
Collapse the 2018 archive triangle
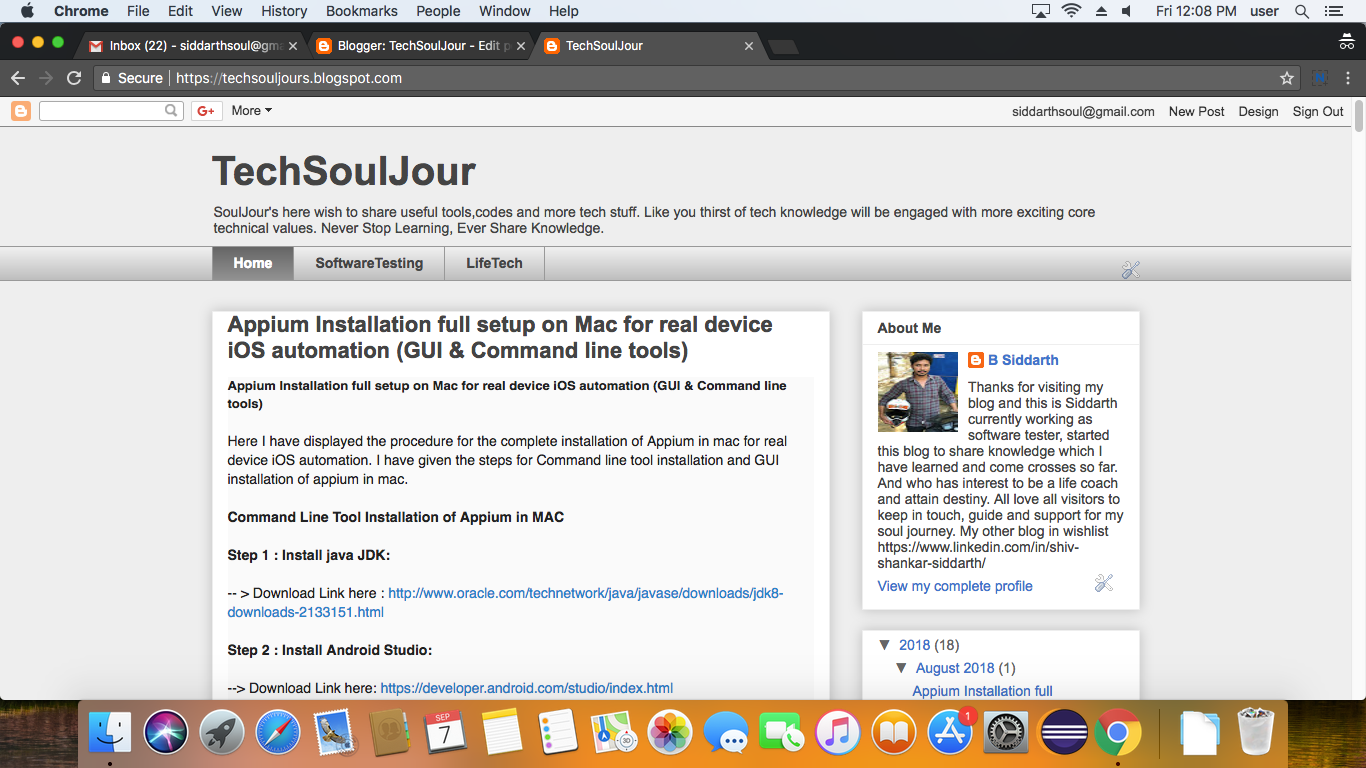tap(885, 645)
